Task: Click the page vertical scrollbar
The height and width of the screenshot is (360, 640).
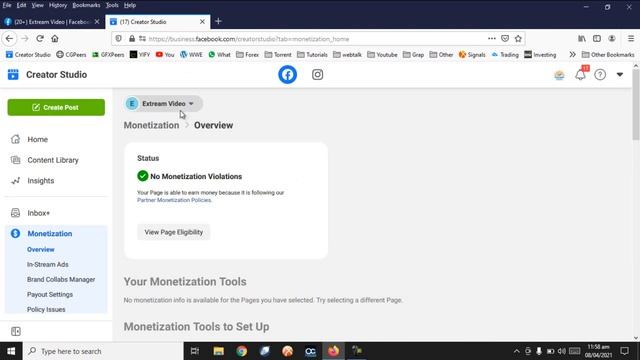Action: pyautogui.click(x=636, y=104)
